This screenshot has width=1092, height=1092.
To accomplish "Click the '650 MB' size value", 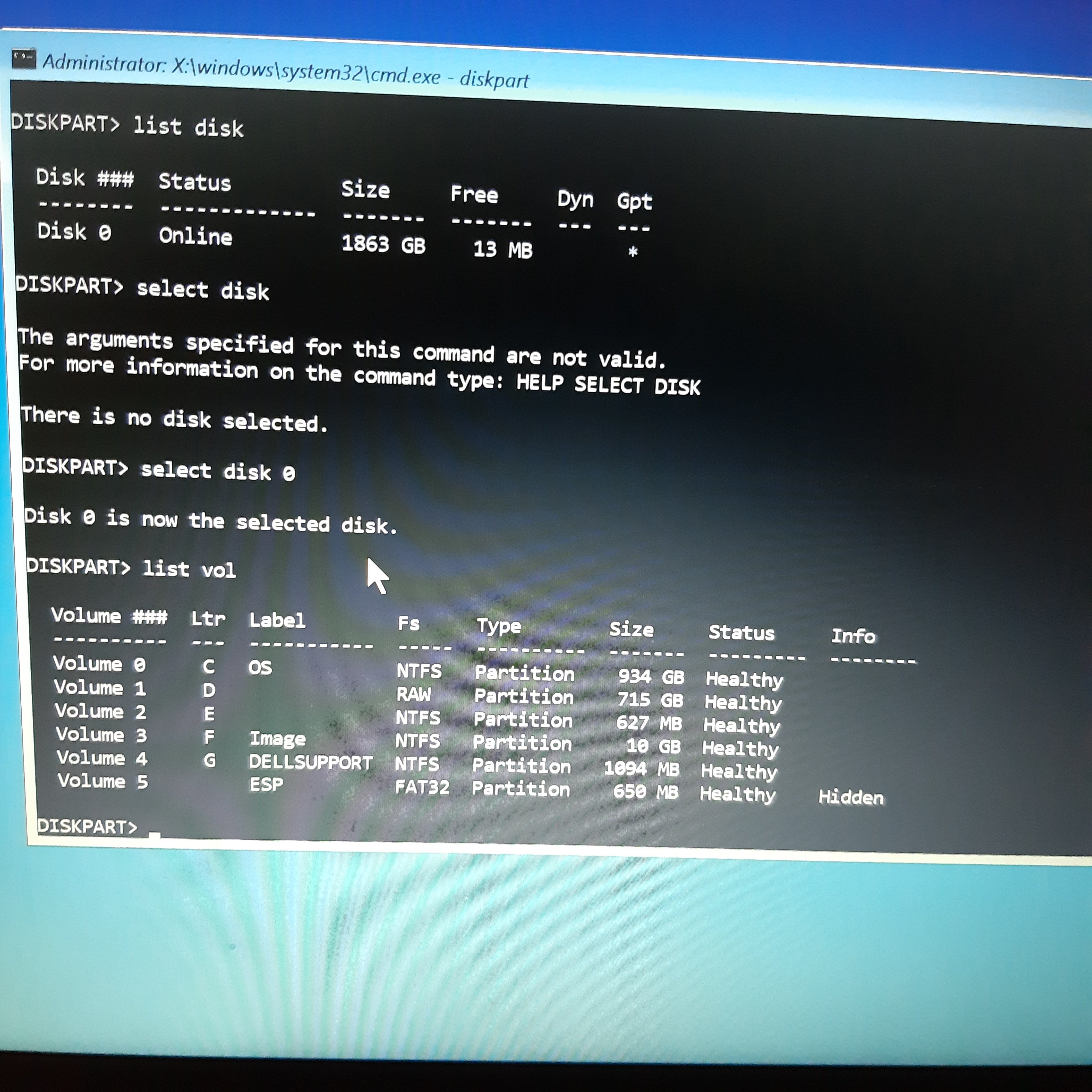I will (645, 791).
